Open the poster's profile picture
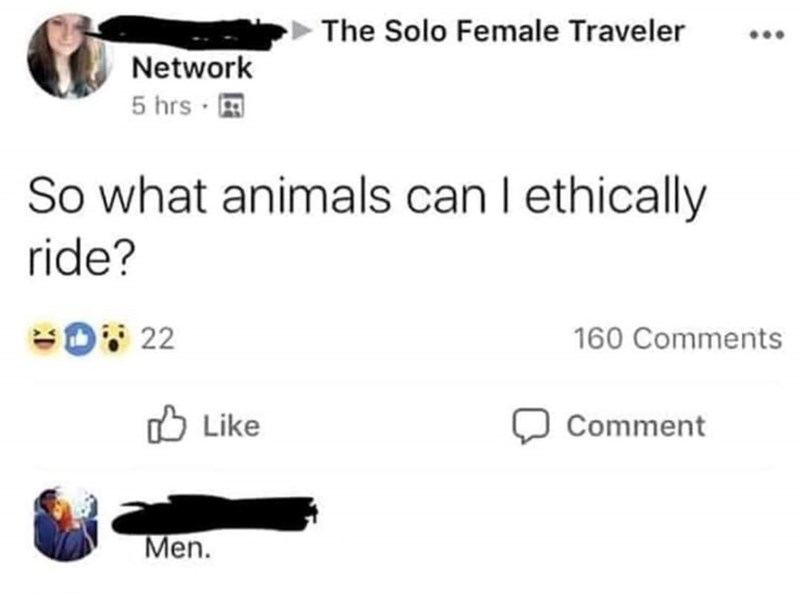The width and height of the screenshot is (800, 594). pos(69,57)
